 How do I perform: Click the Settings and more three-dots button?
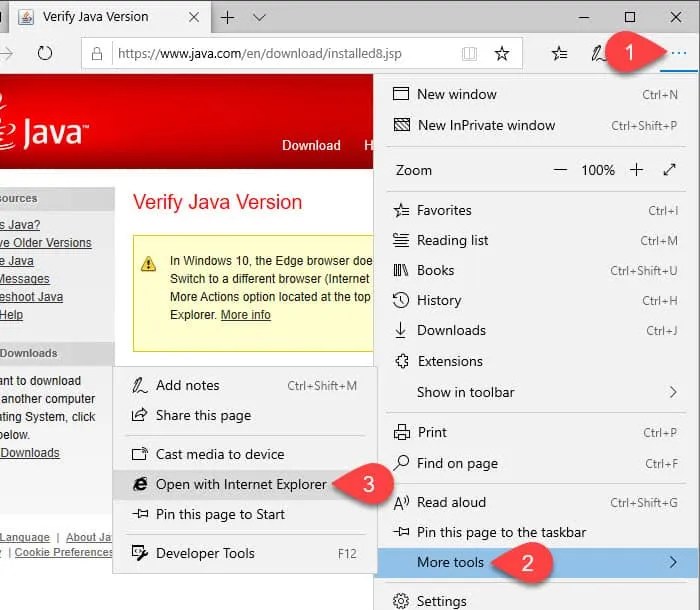(679, 54)
